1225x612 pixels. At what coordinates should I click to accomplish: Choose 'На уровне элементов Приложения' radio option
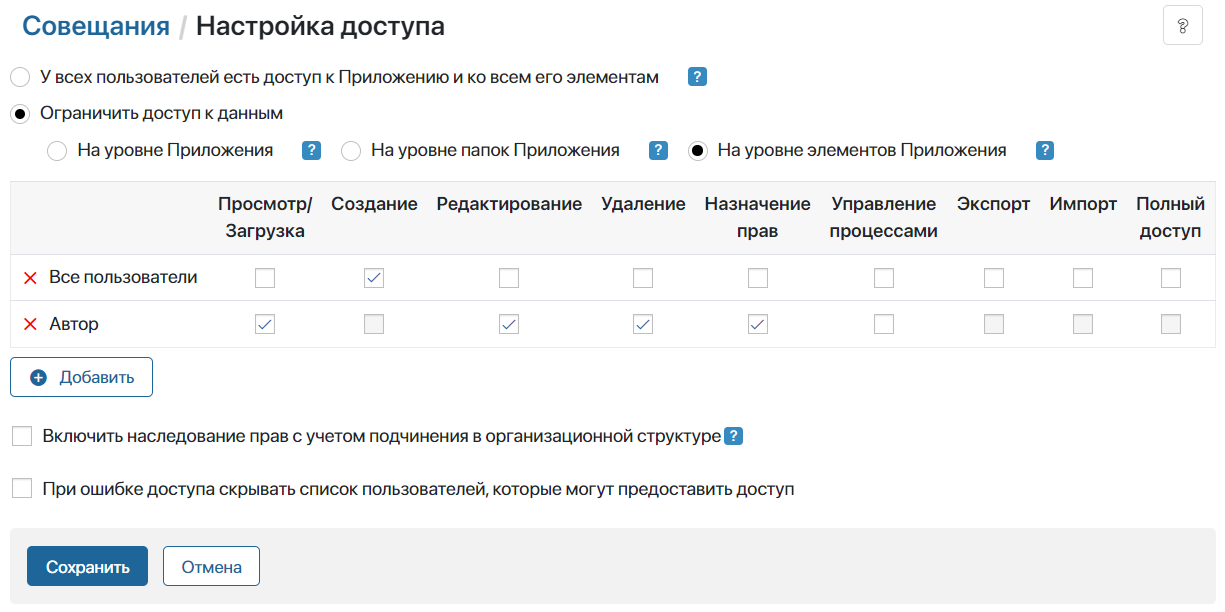point(698,151)
